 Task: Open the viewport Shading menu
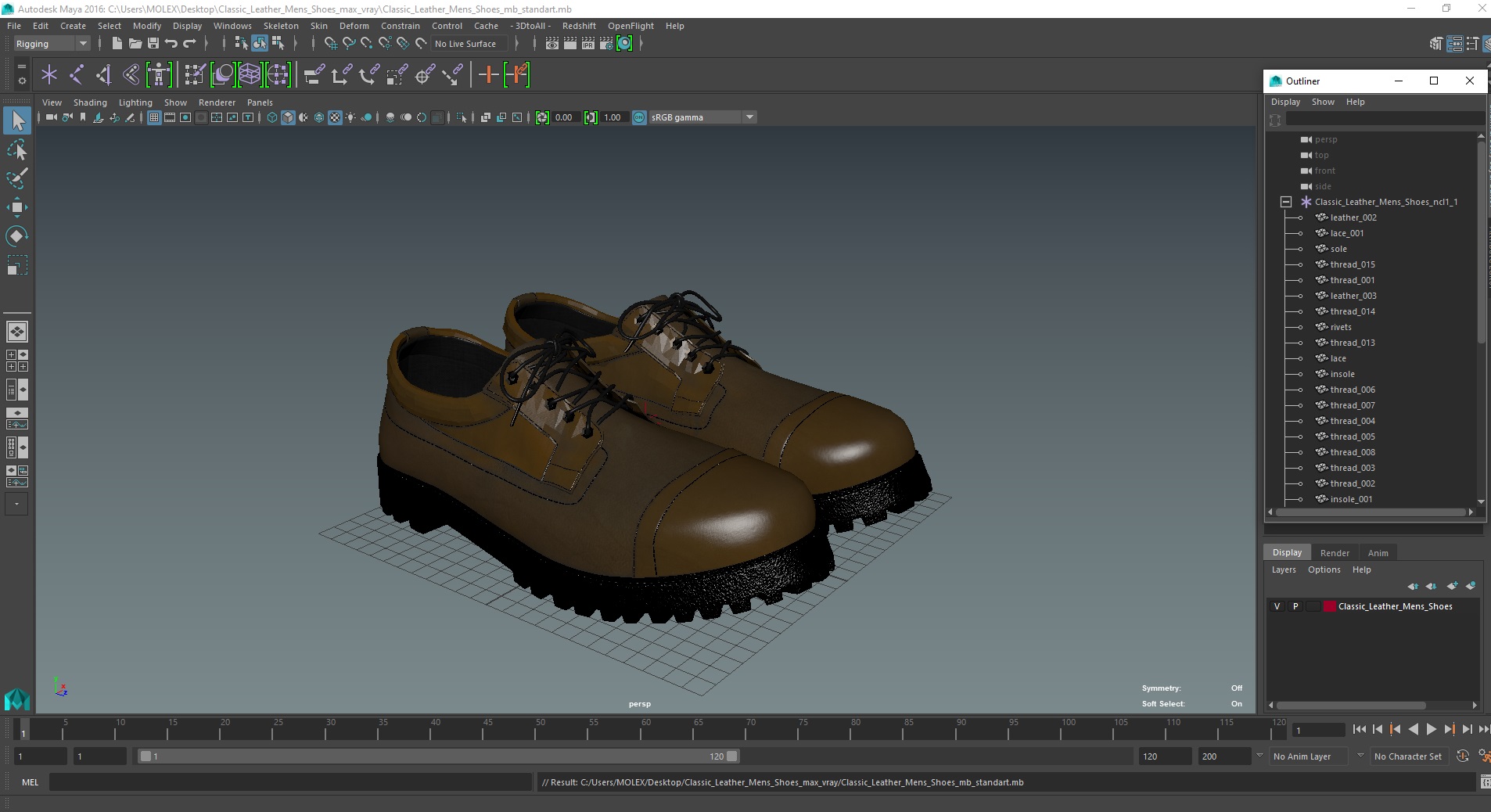click(x=90, y=102)
